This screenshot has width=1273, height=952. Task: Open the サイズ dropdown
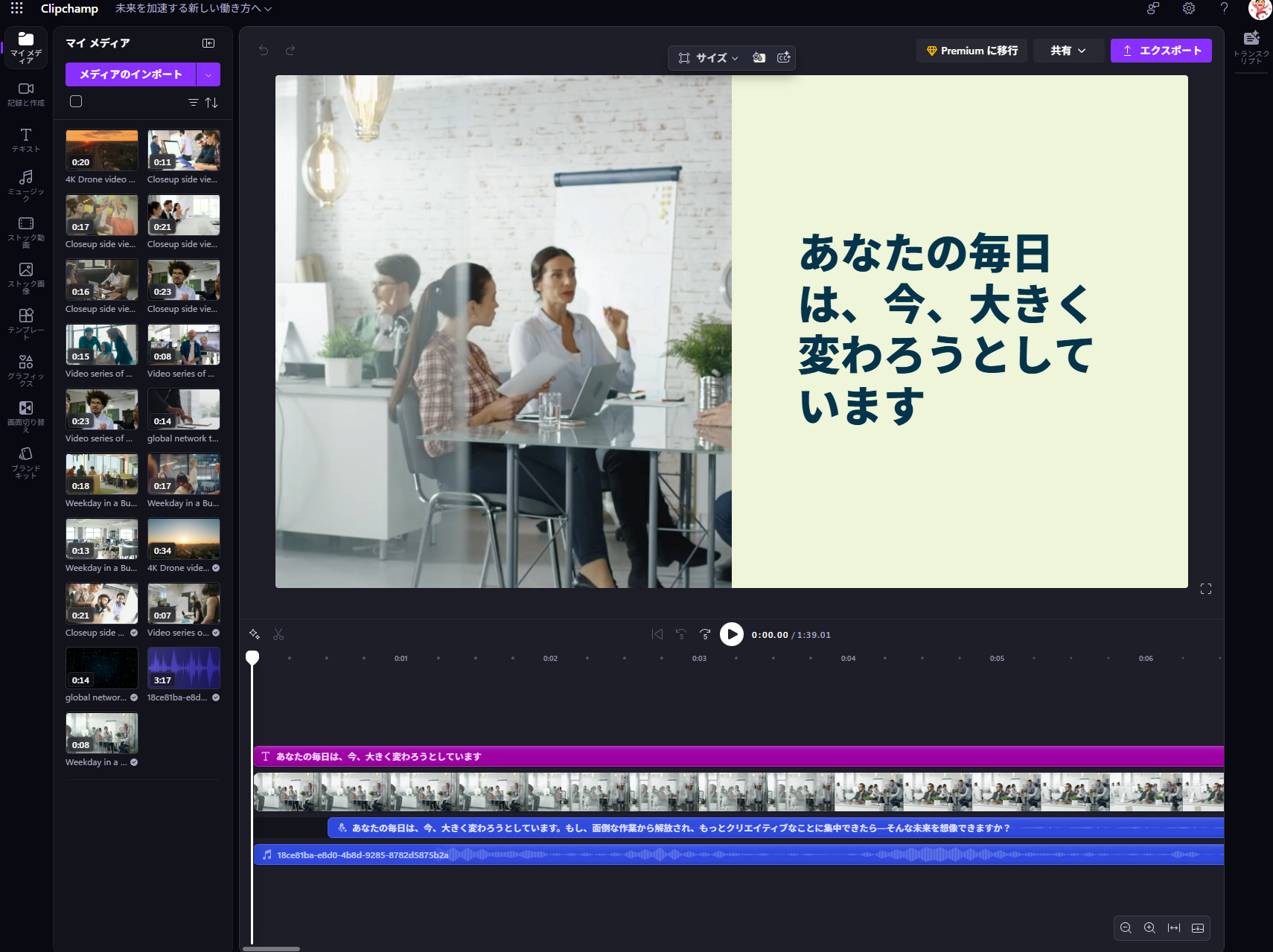pos(709,57)
